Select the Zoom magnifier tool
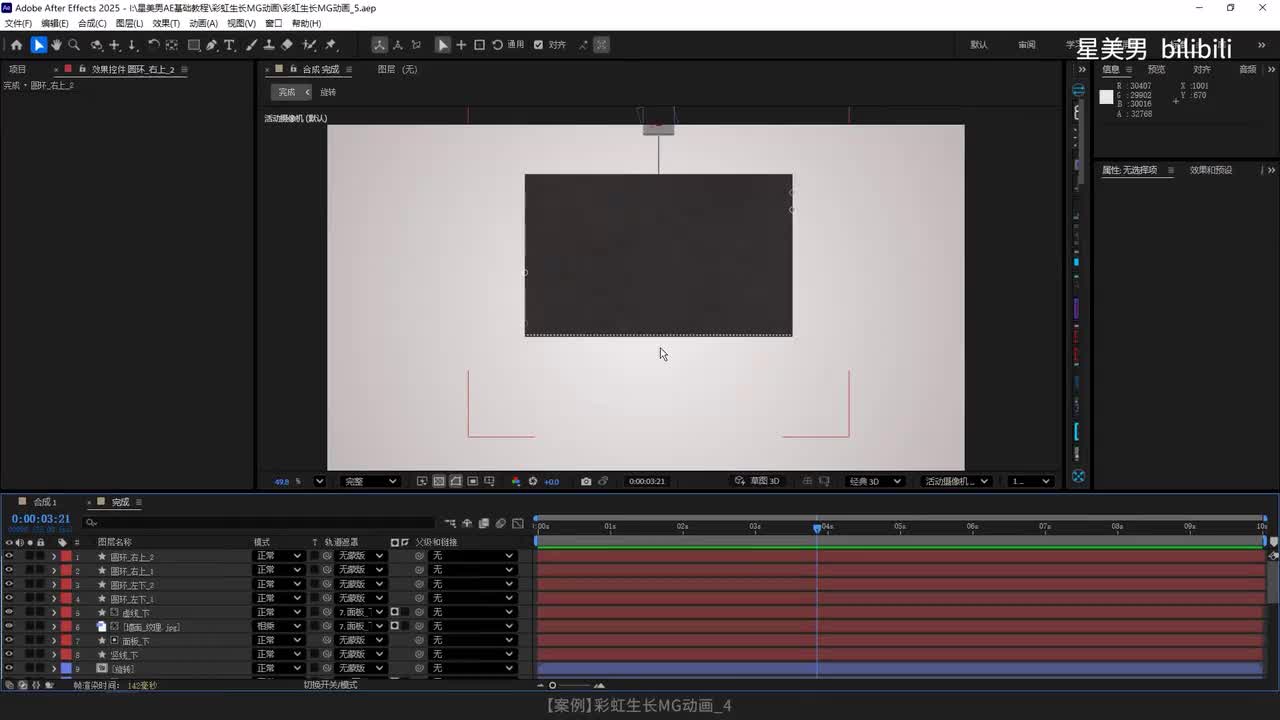Viewport: 1280px width, 720px height. tap(74, 45)
